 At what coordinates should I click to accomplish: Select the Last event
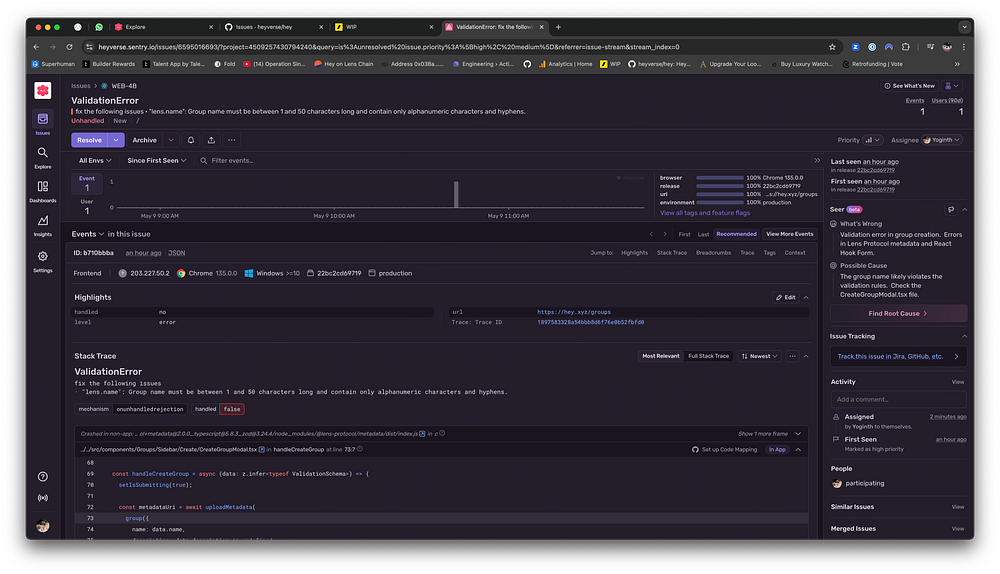pos(703,234)
